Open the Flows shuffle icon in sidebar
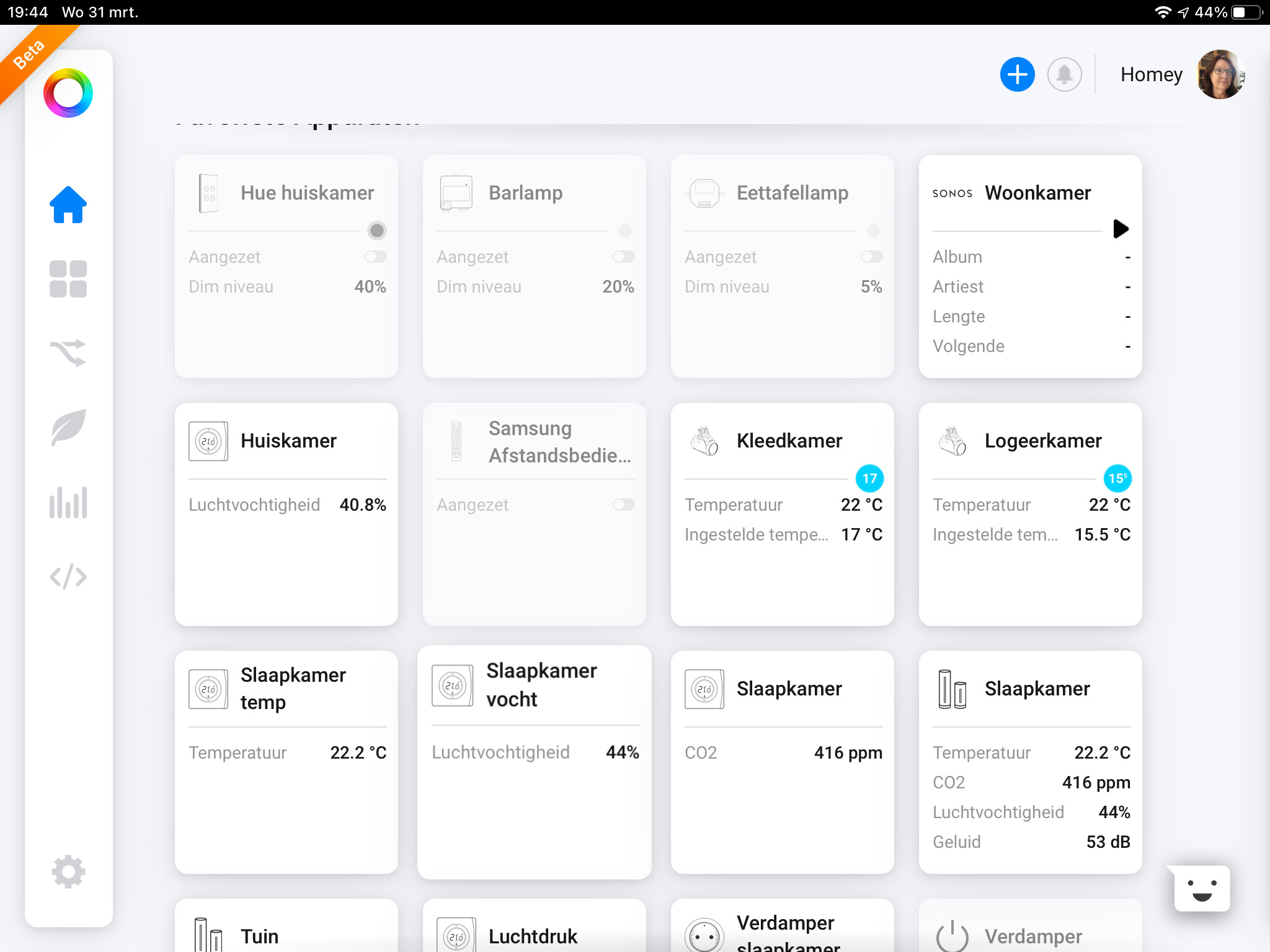This screenshot has width=1270, height=952. [68, 353]
